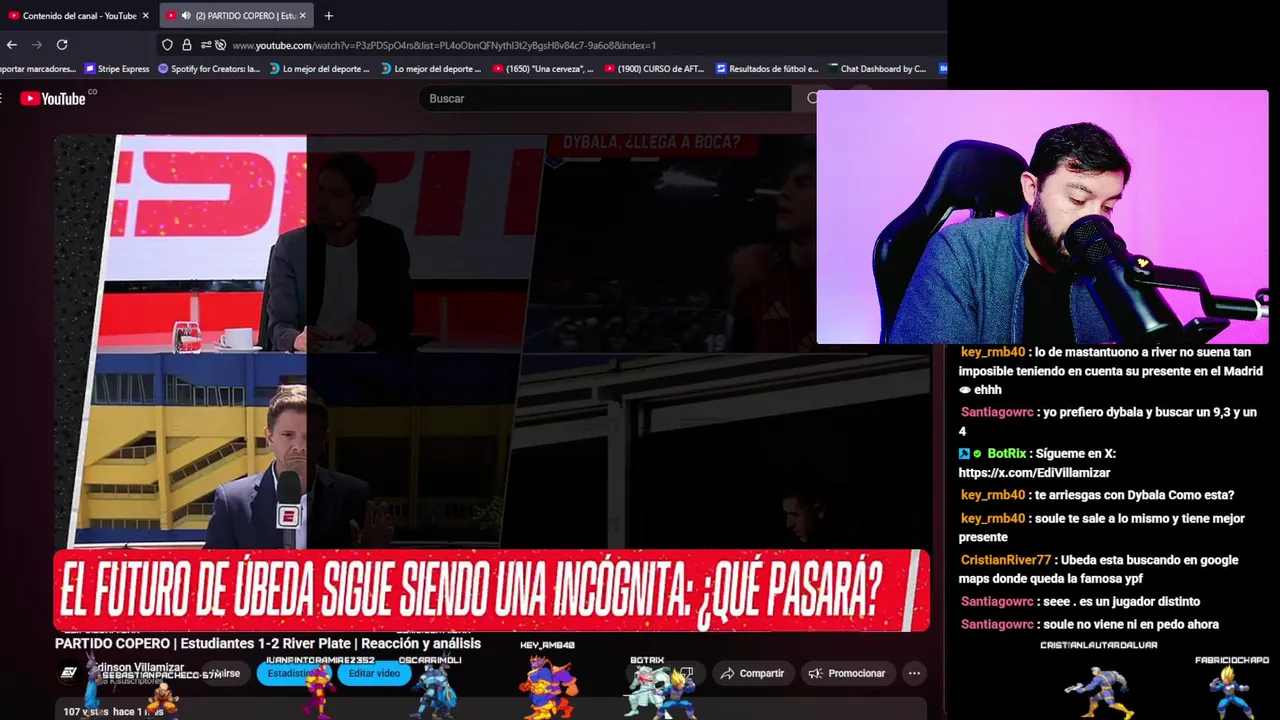Image resolution: width=1280 pixels, height=720 pixels.
Task: Reload the page with the refresh icon
Action: [62, 45]
